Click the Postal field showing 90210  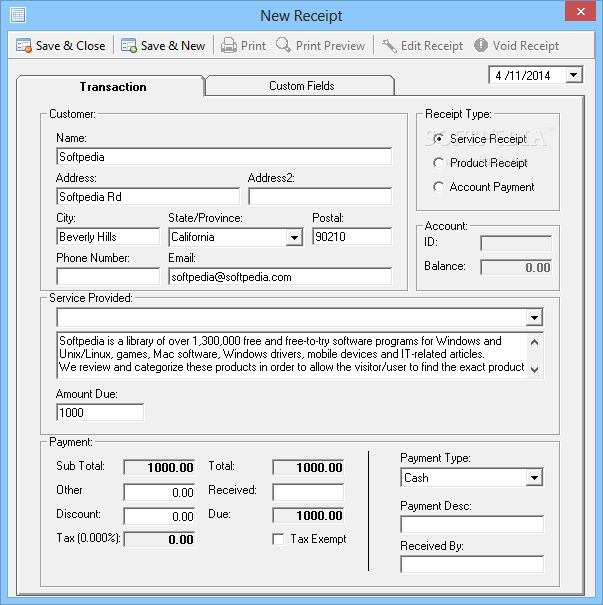click(352, 237)
